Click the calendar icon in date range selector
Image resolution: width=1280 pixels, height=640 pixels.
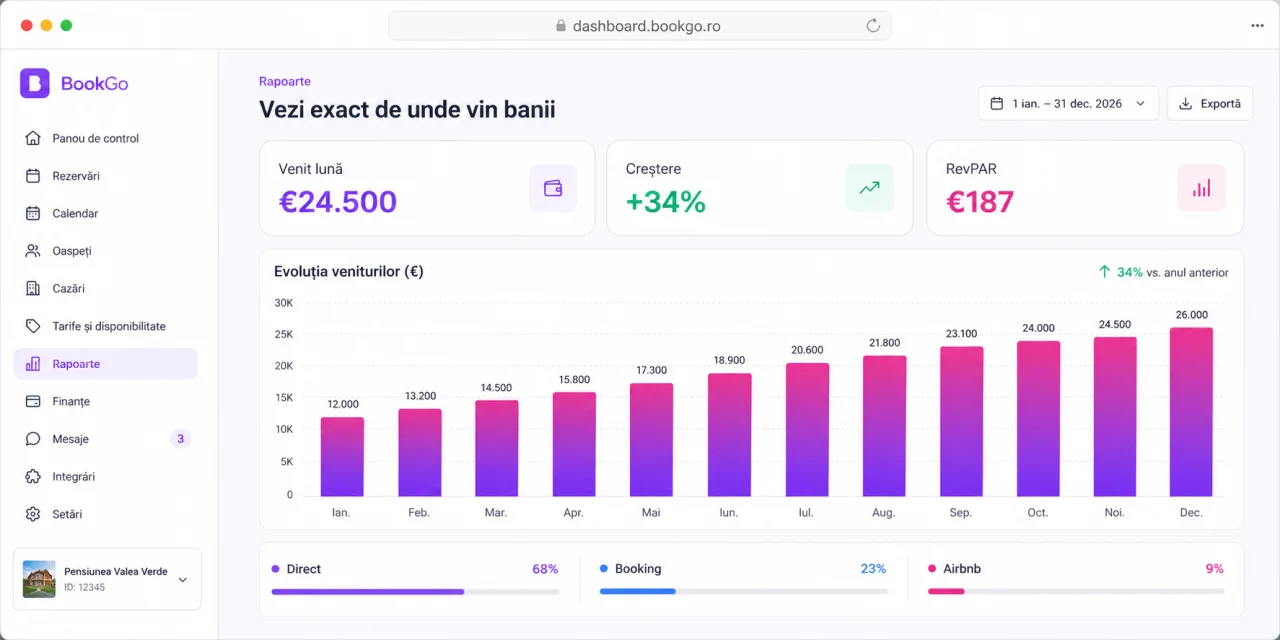click(x=997, y=103)
